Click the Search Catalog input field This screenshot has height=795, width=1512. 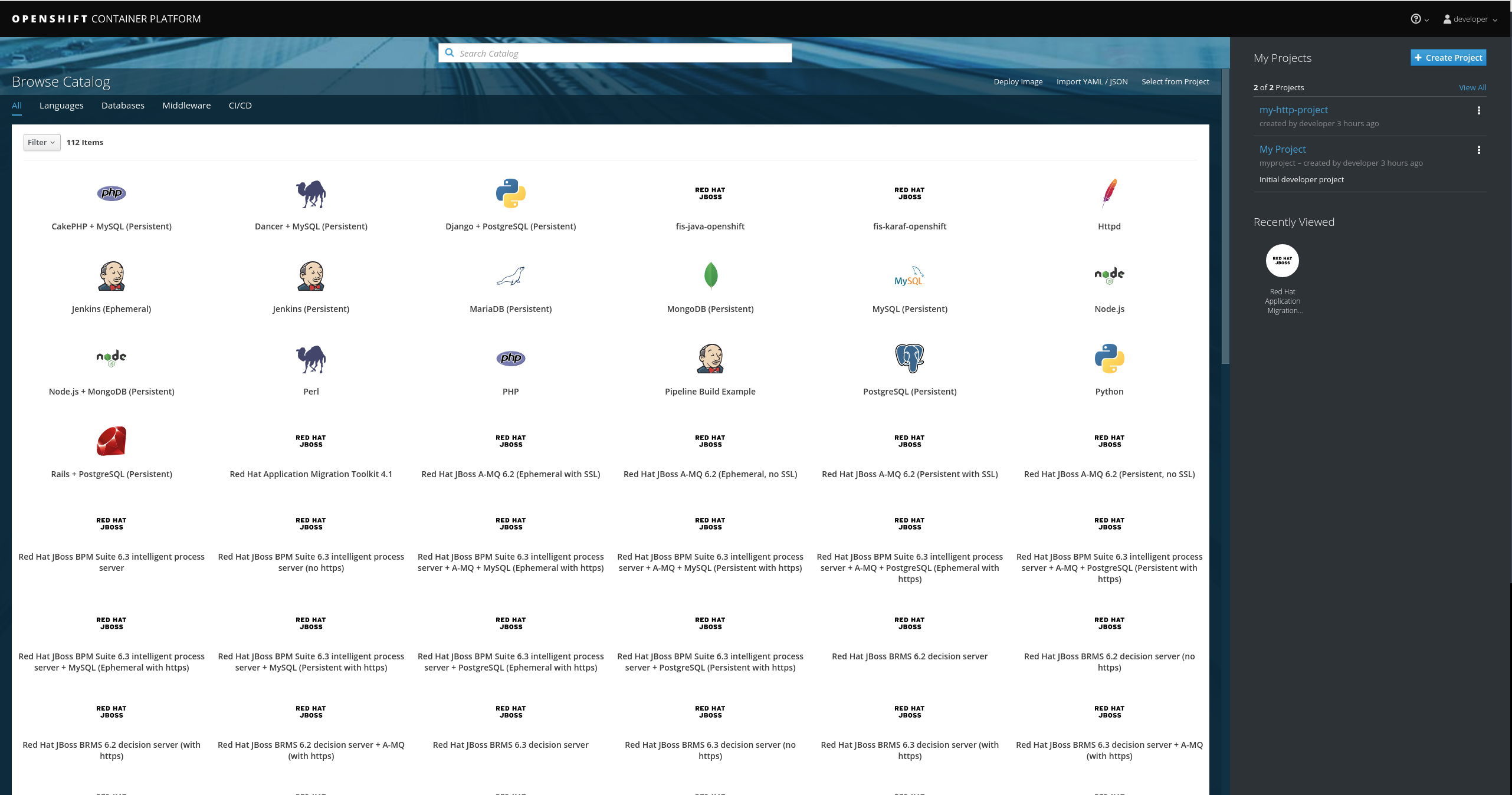coord(614,53)
